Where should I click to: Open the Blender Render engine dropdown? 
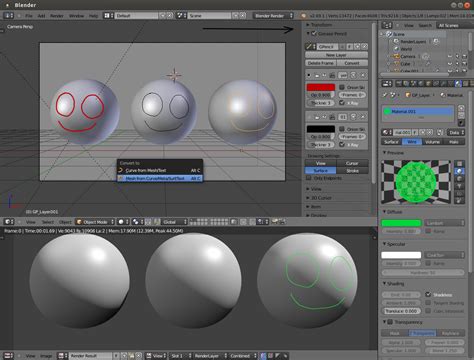coord(273,15)
